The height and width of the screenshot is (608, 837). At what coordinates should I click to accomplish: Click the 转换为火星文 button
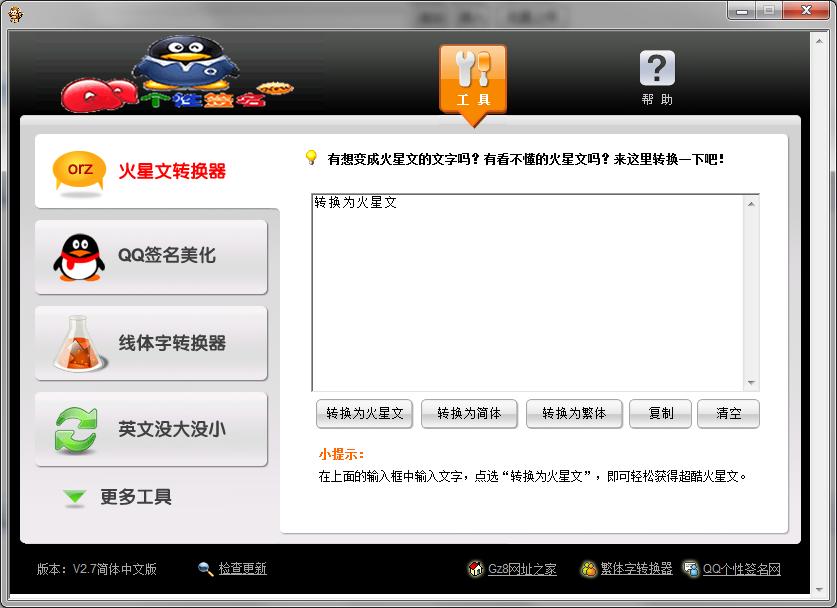point(365,414)
